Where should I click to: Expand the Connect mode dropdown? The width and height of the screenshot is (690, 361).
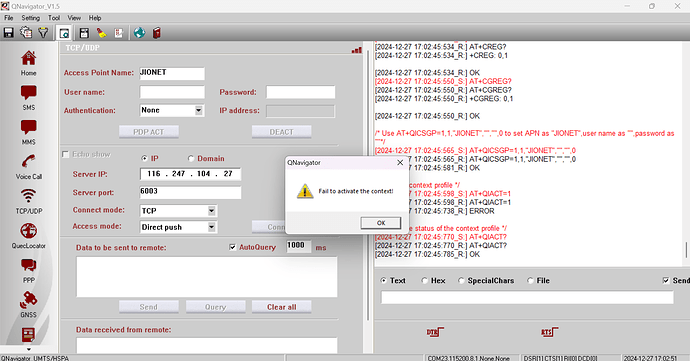click(212, 210)
